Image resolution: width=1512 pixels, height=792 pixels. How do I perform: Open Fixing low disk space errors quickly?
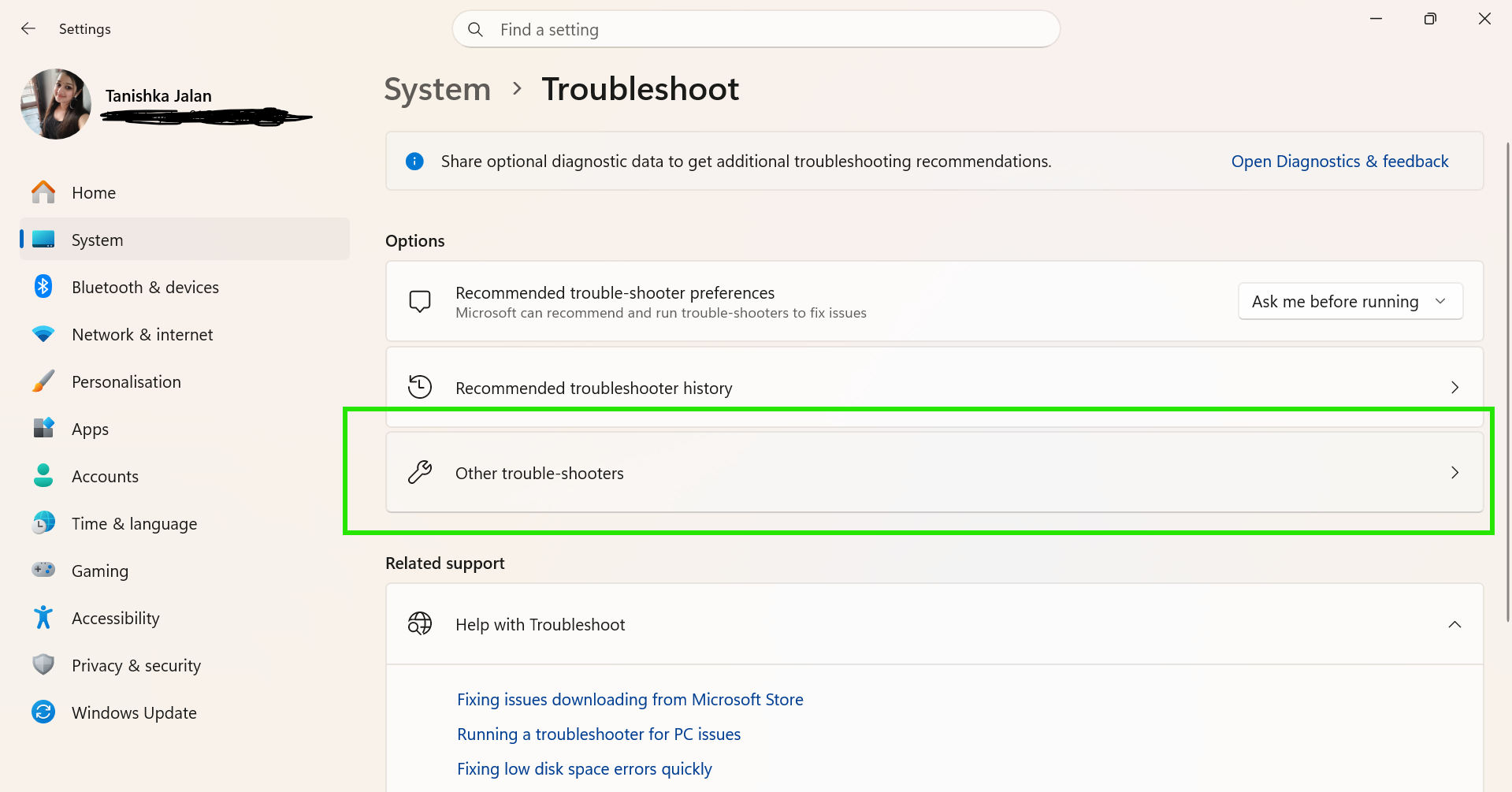click(x=585, y=769)
